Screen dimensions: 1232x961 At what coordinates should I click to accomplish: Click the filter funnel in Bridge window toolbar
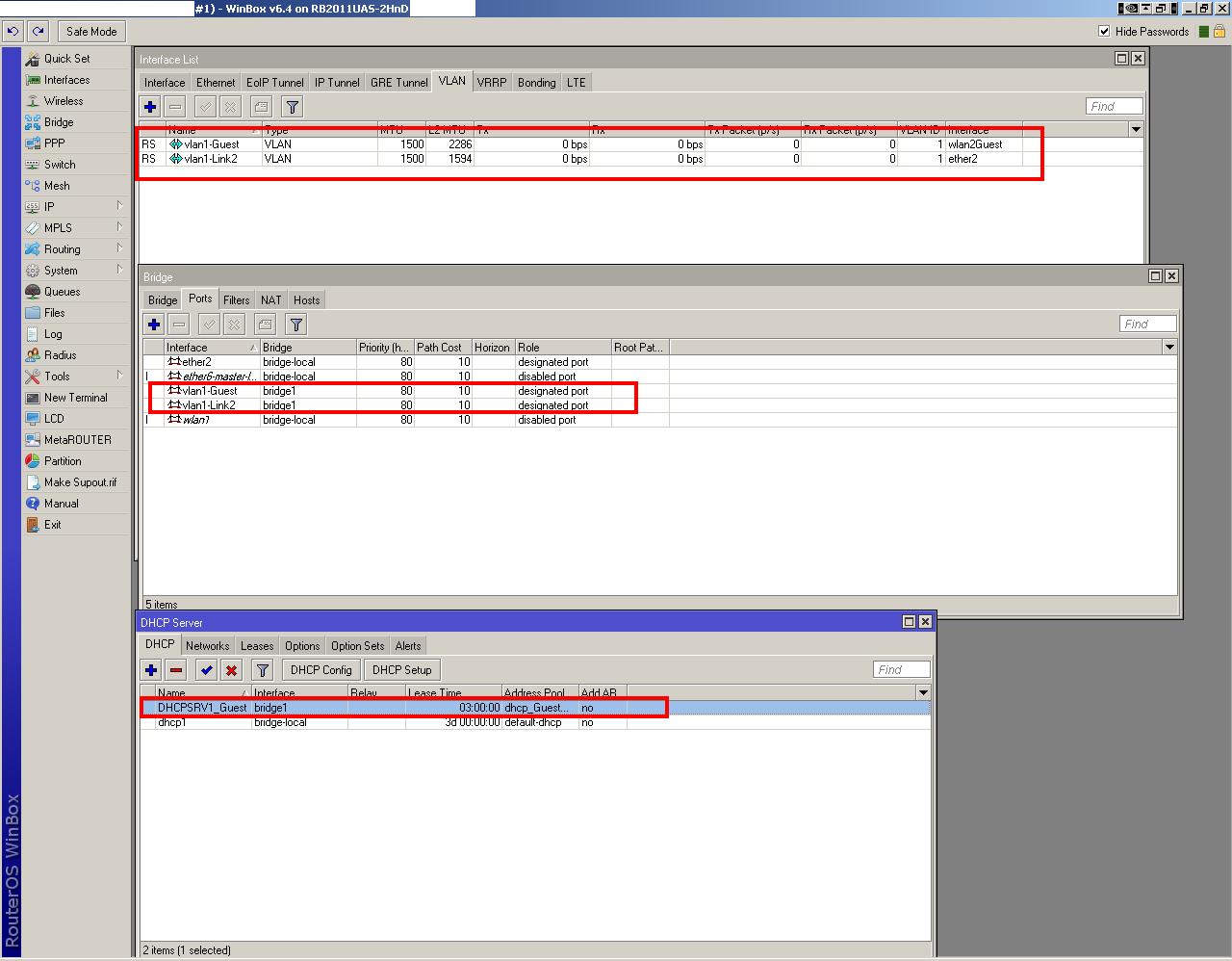pos(296,325)
